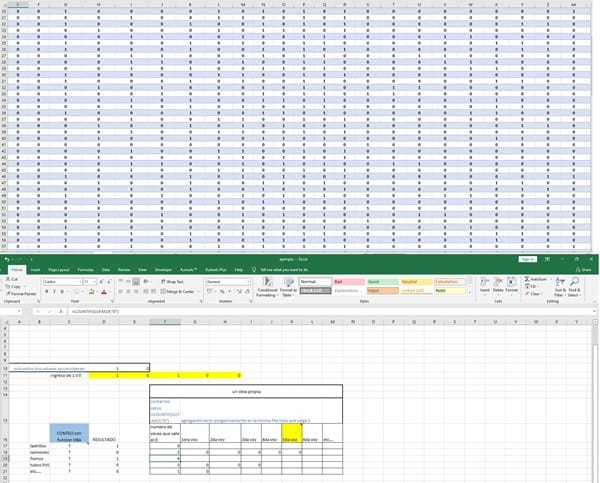This screenshot has width=600, height=483.
Task: Click the Insert cells icon
Action: (x=483, y=284)
